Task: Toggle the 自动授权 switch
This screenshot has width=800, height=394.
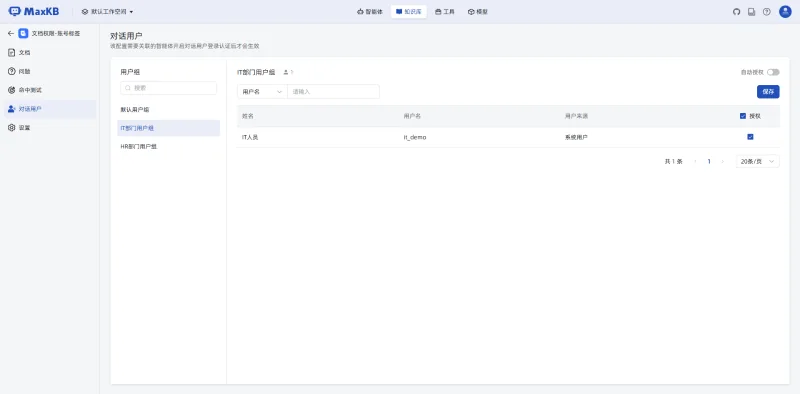Action: [773, 72]
